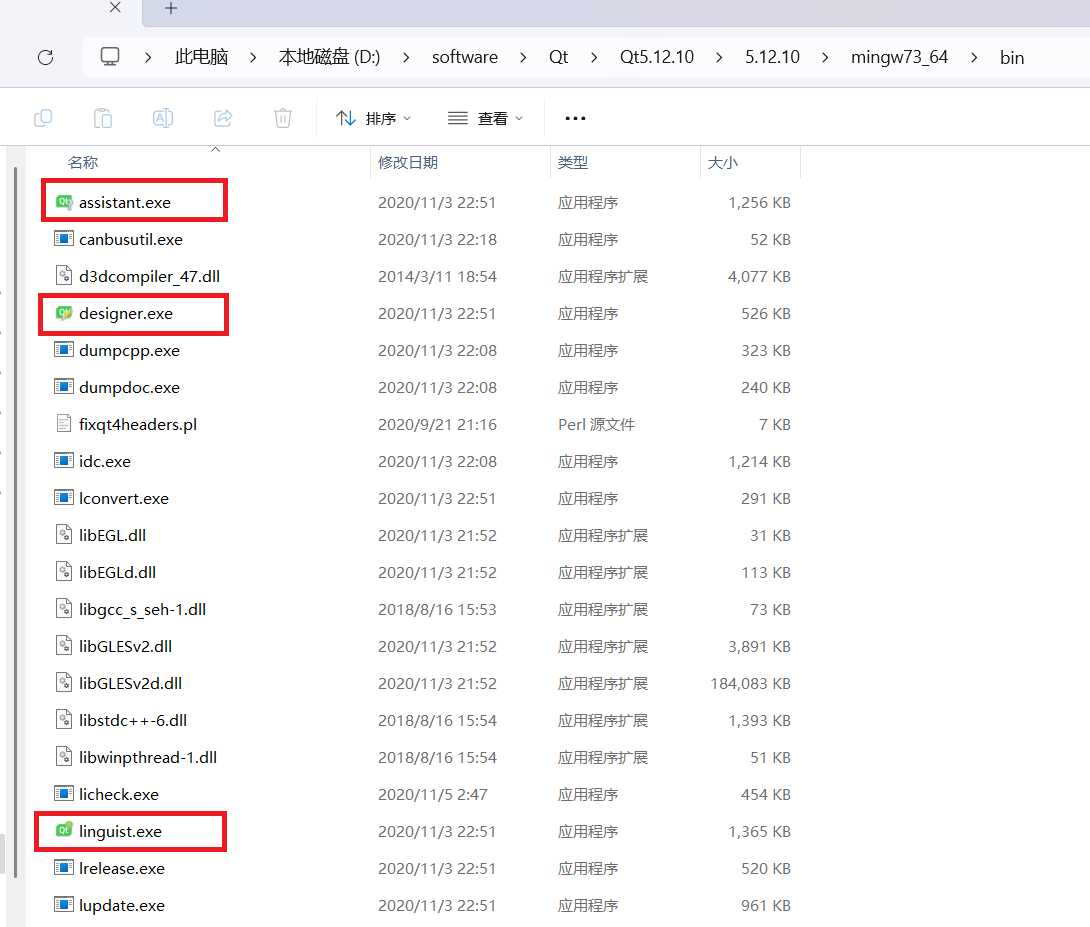Click the libgcc_s_seh-1.dll file icon
Screen dimensions: 1090x927
(x=64, y=609)
